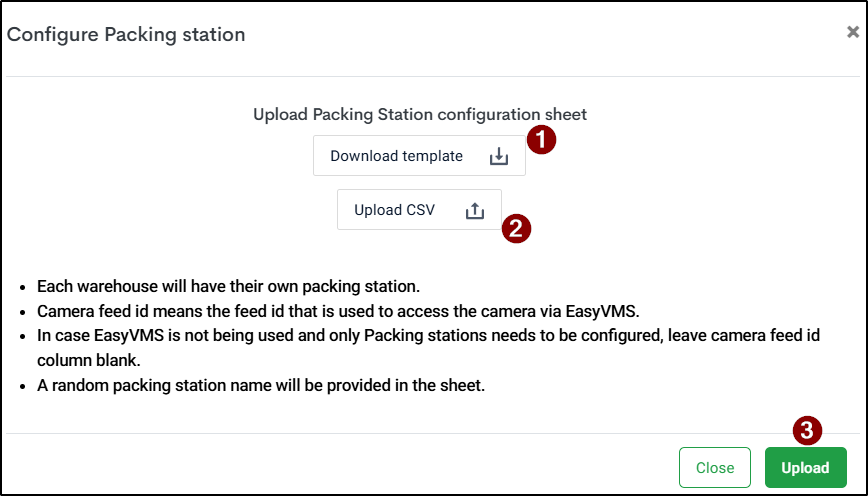Download the packing station template
Viewport: 868px width, 496px height.
coord(419,156)
